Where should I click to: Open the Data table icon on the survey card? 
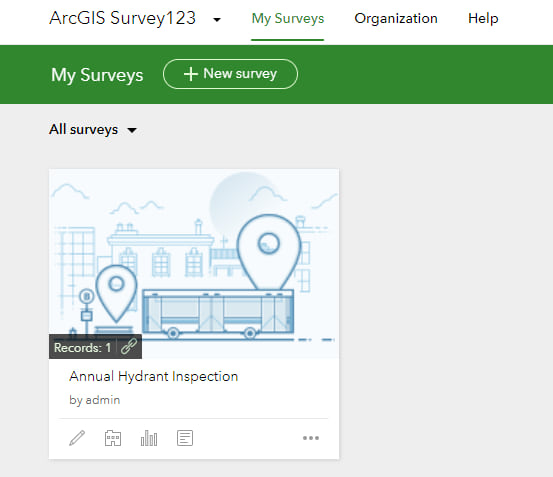tap(185, 438)
